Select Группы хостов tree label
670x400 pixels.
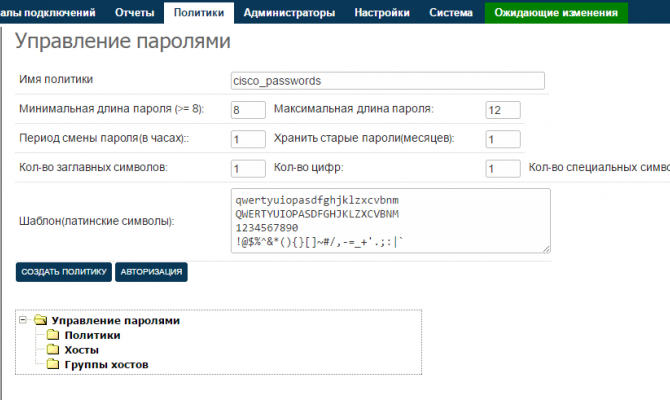coord(106,365)
